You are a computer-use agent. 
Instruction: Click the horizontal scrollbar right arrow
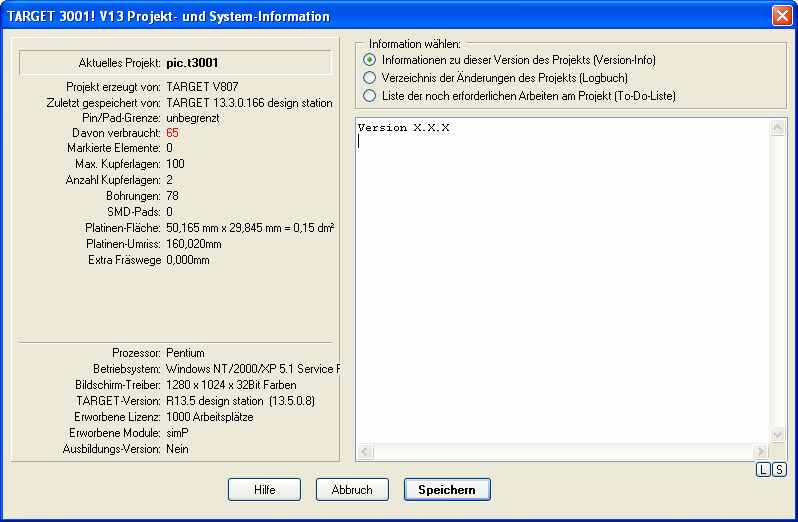pos(763,452)
